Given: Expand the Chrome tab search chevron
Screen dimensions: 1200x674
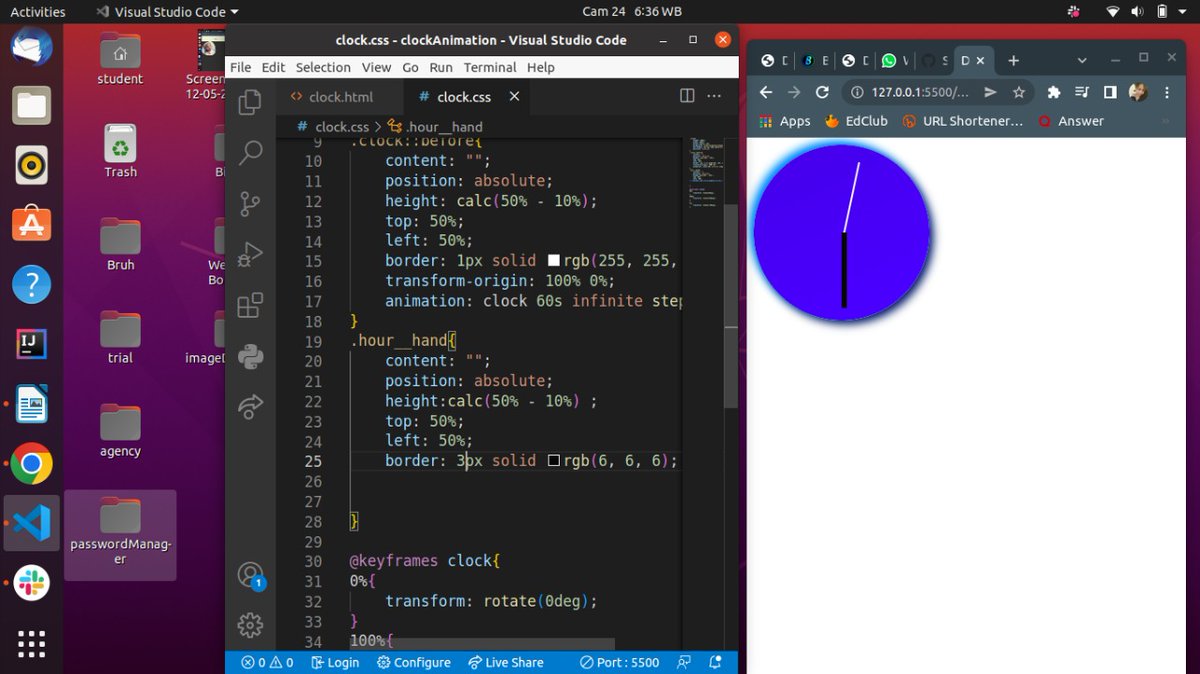Looking at the screenshot, I should point(1082,60).
